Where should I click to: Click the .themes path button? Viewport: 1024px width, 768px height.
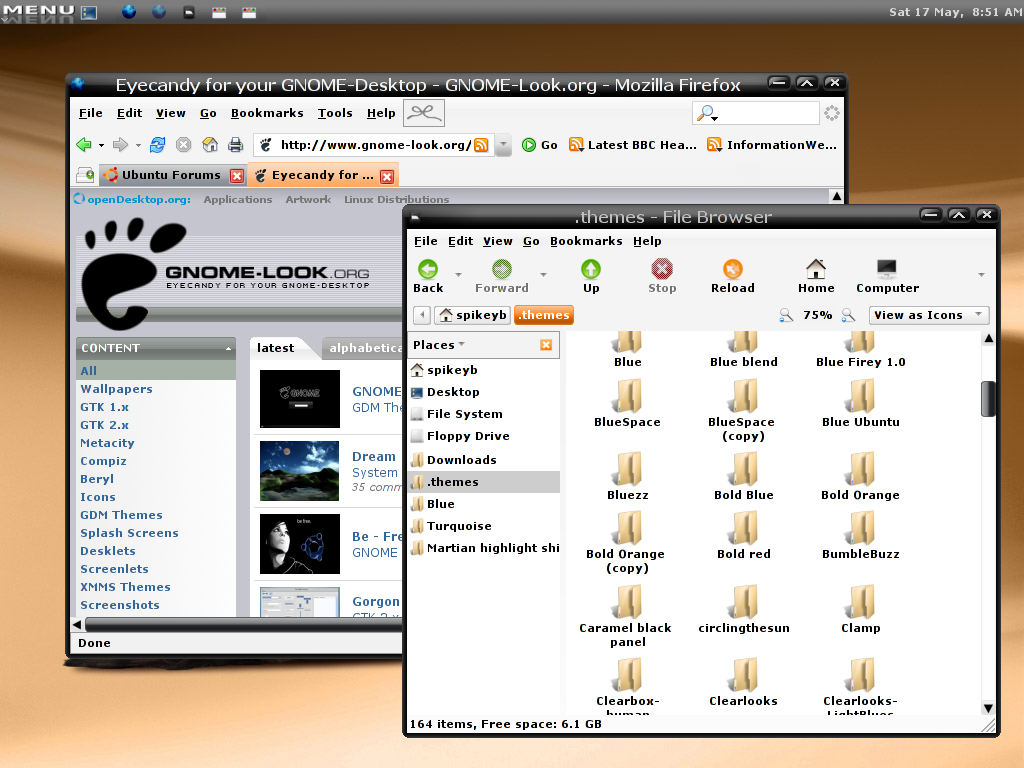point(544,315)
